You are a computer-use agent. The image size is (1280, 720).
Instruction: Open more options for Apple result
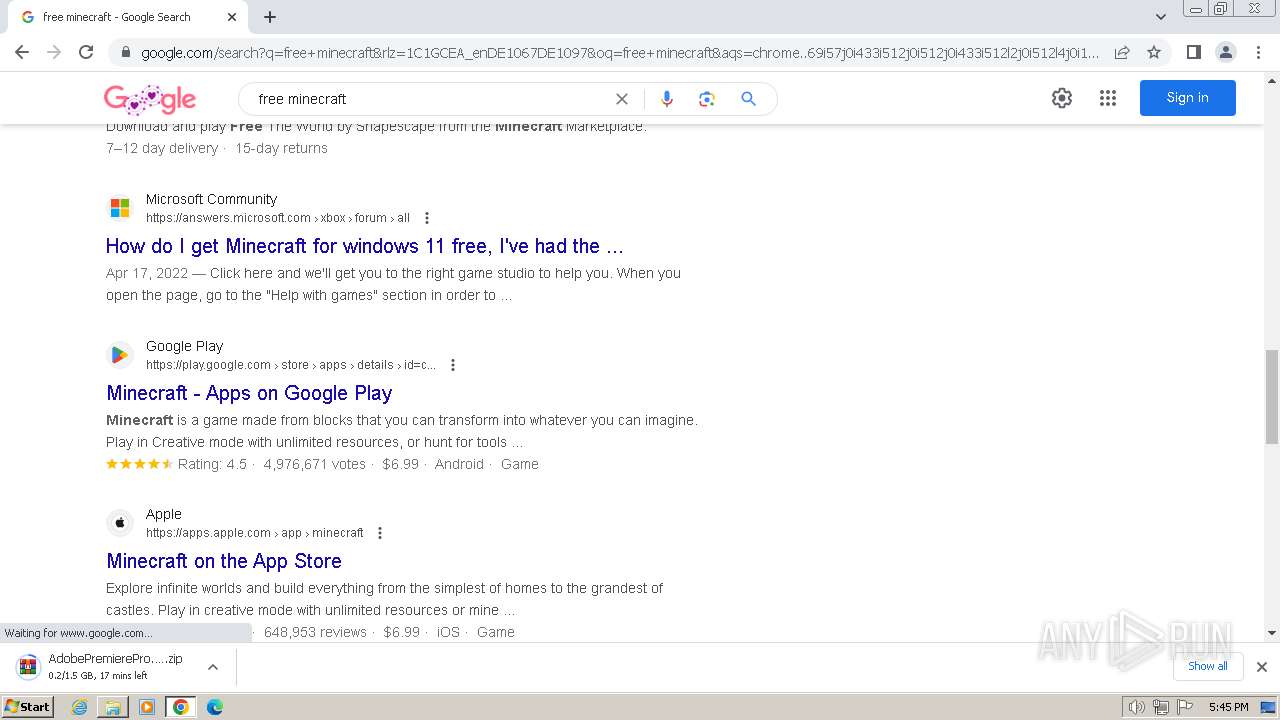(x=380, y=533)
